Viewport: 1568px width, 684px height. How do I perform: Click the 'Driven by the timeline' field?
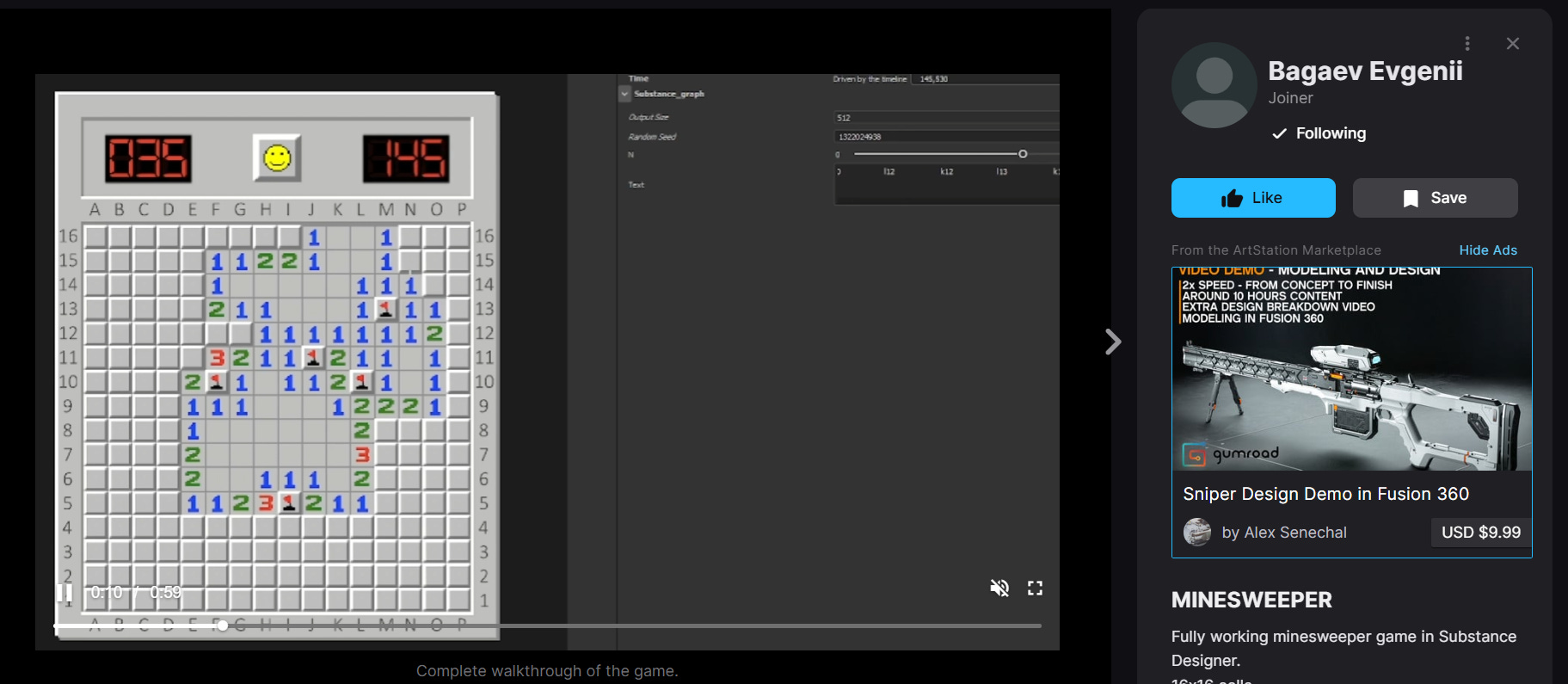(x=987, y=79)
